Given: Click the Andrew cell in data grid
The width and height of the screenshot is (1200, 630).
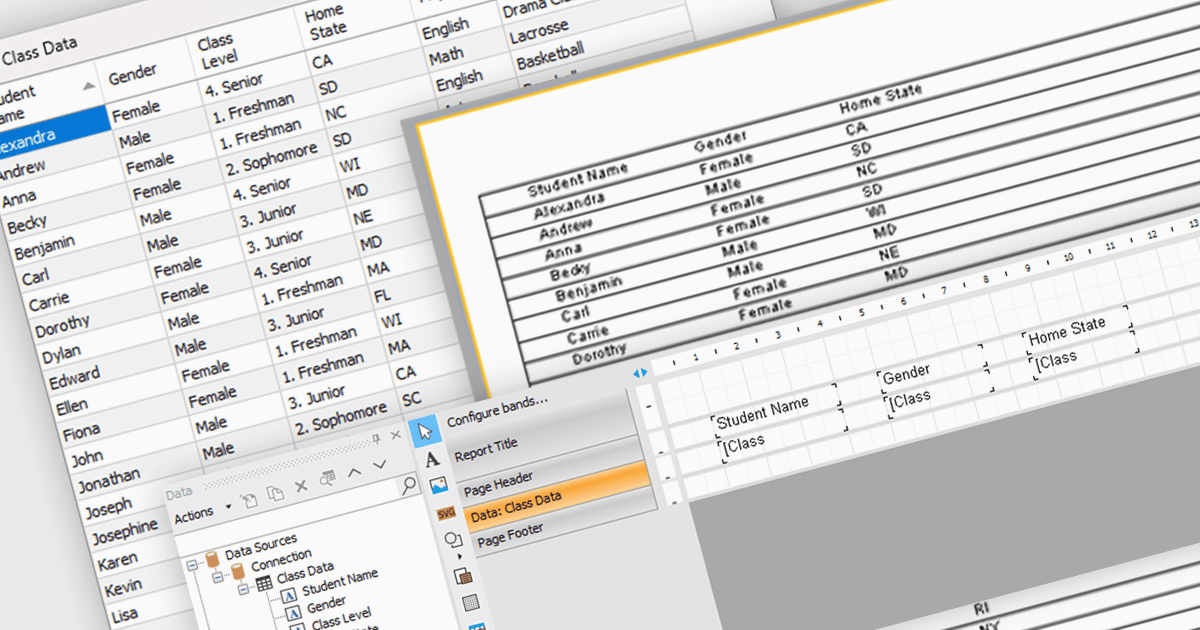Looking at the screenshot, I should tap(20, 171).
